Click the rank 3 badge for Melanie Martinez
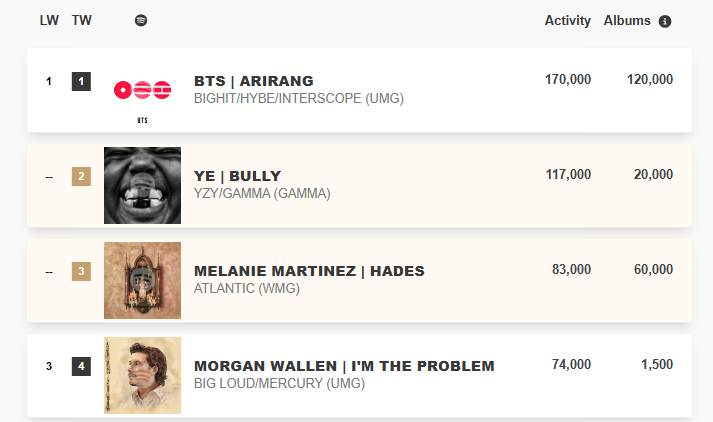The height and width of the screenshot is (422, 713). (x=81, y=271)
